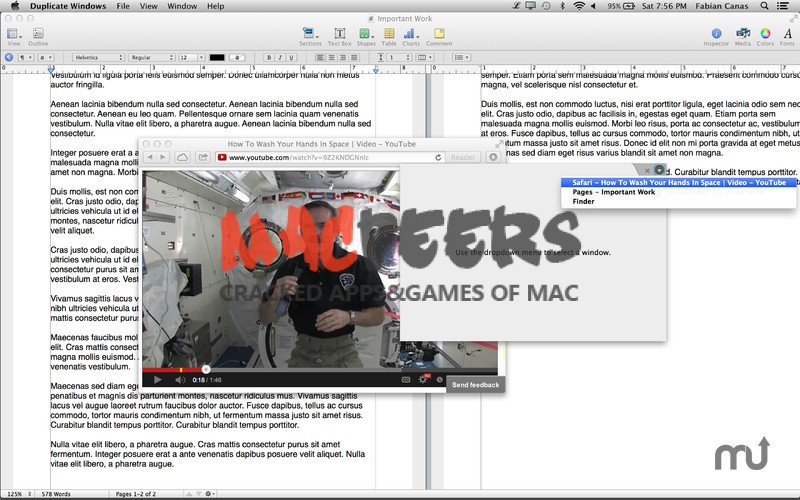Open the Duplicate Windows app menu
The height and width of the screenshot is (500, 800).
68,6
